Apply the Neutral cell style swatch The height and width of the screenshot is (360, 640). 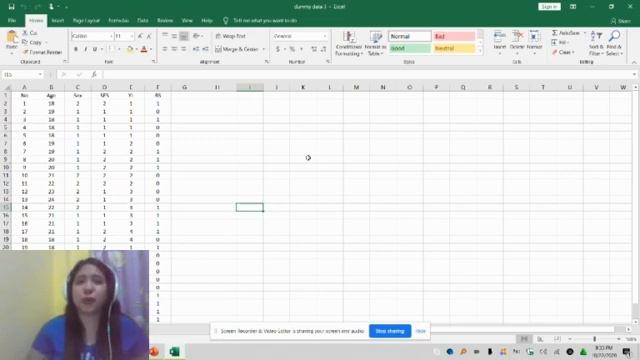coord(454,48)
